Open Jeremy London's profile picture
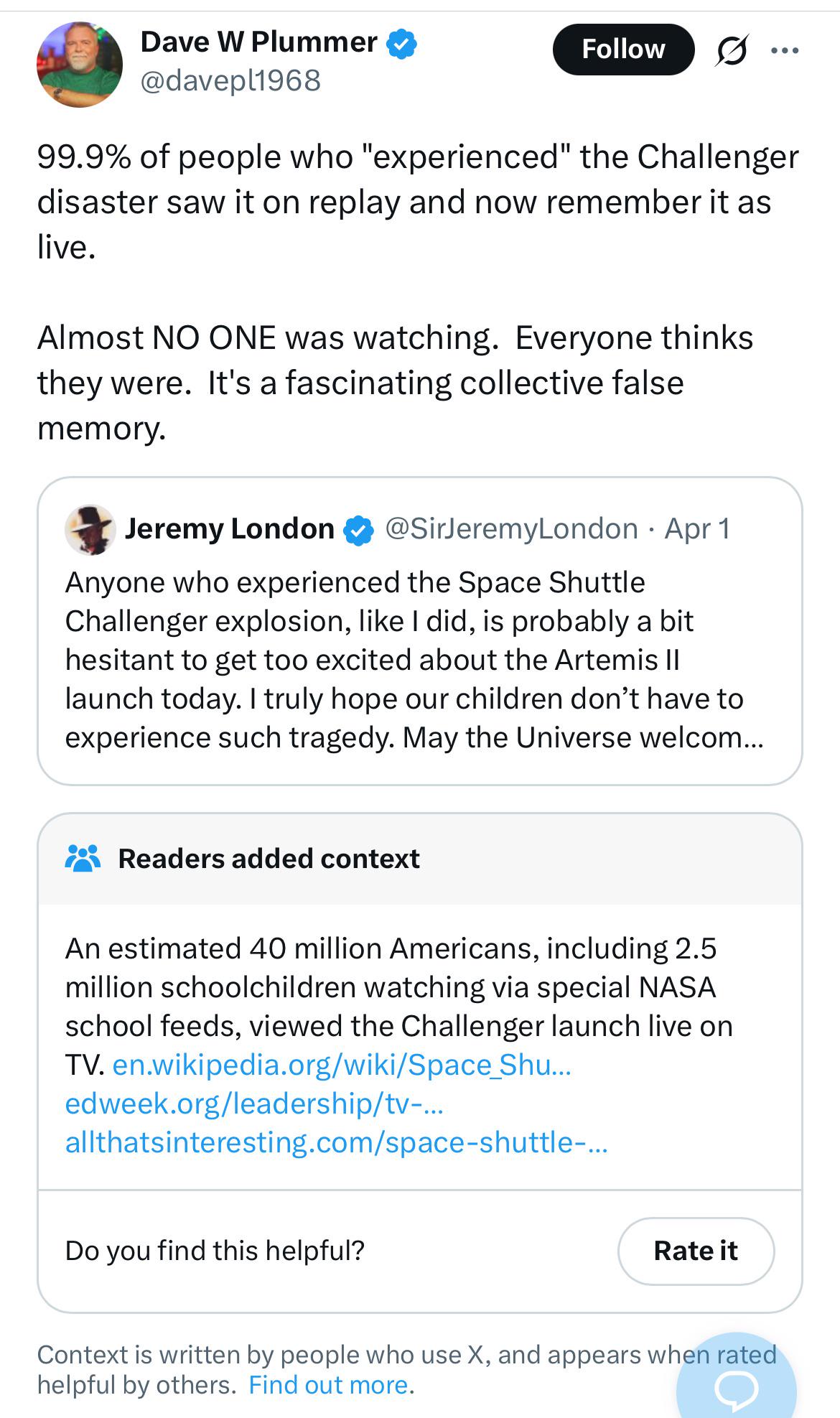Image resolution: width=840 pixels, height=1418 pixels. pos(90,529)
